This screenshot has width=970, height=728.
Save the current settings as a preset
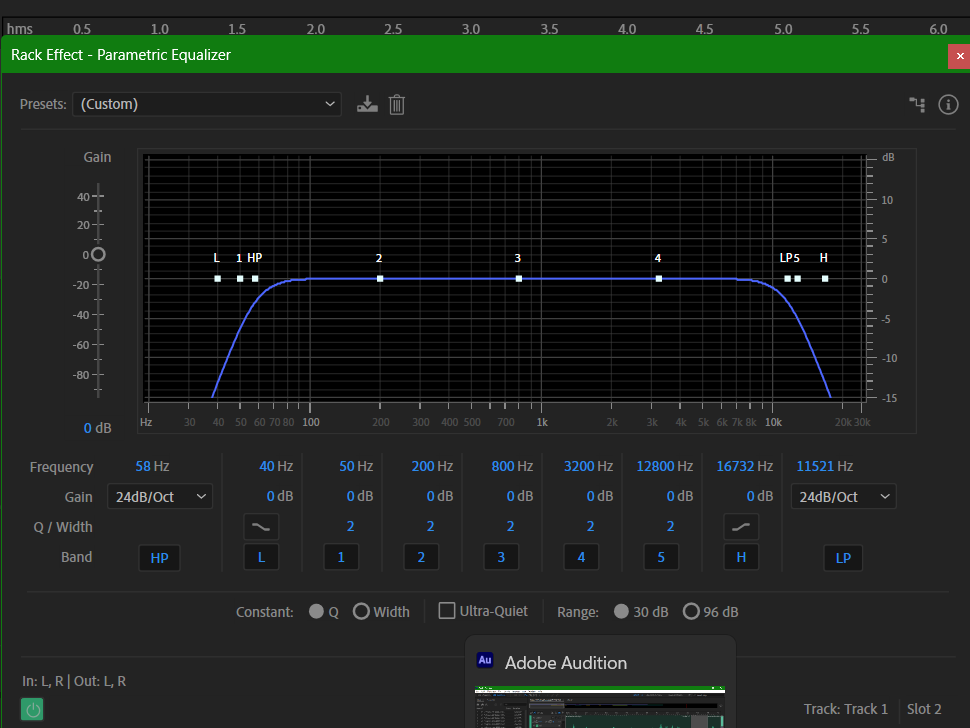368,104
